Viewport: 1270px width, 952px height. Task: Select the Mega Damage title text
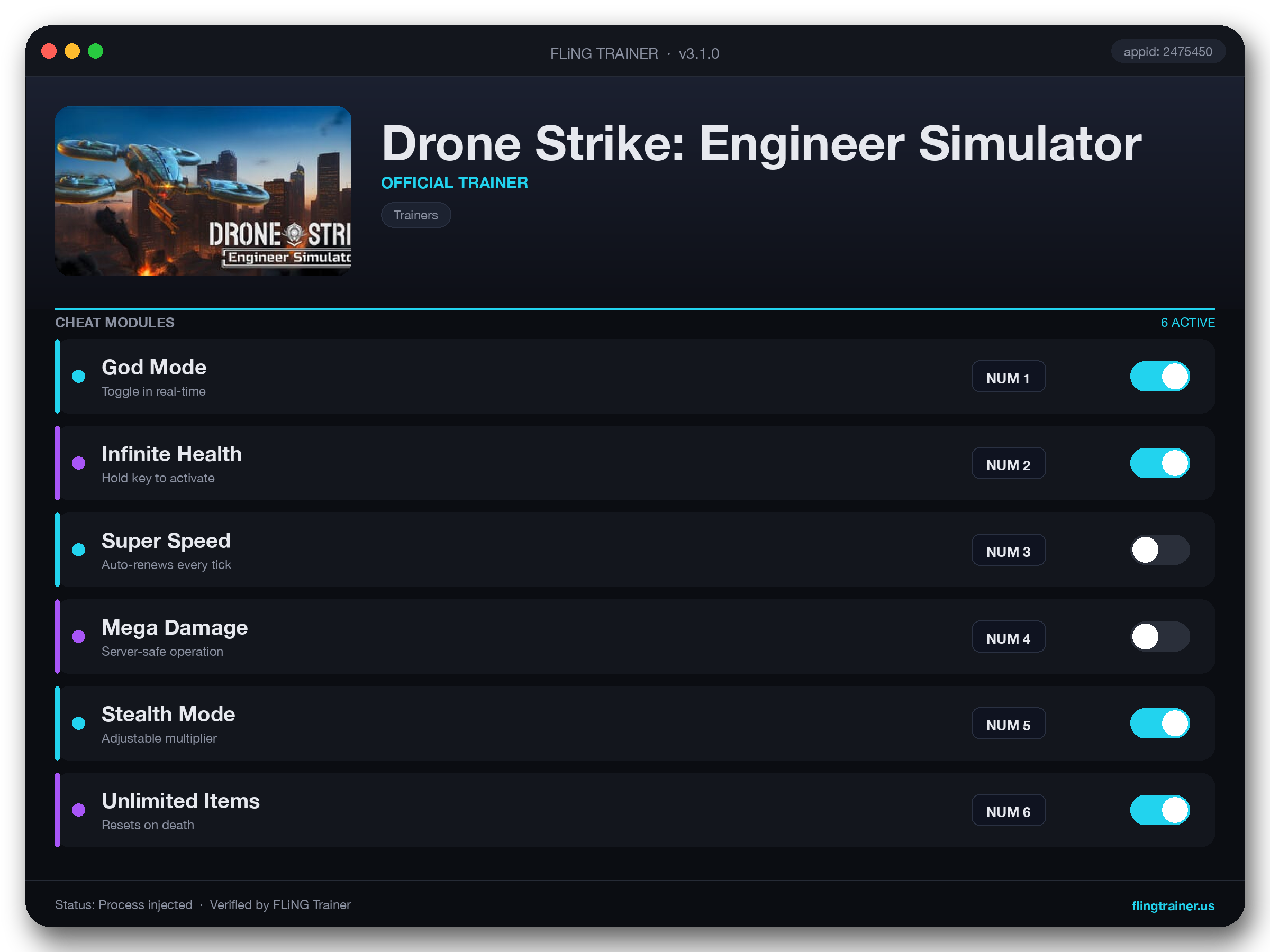[x=175, y=627]
